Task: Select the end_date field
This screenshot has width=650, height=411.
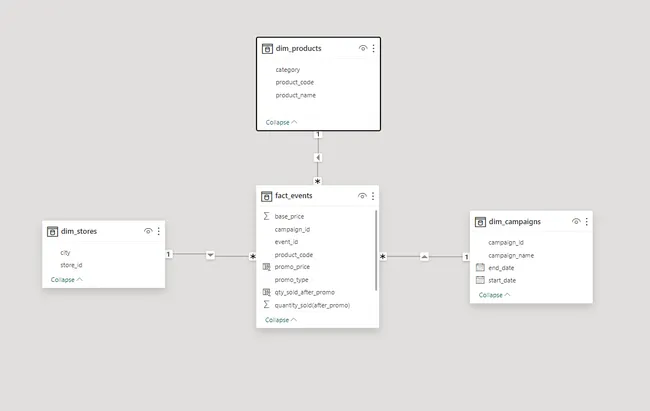Action: (501, 268)
